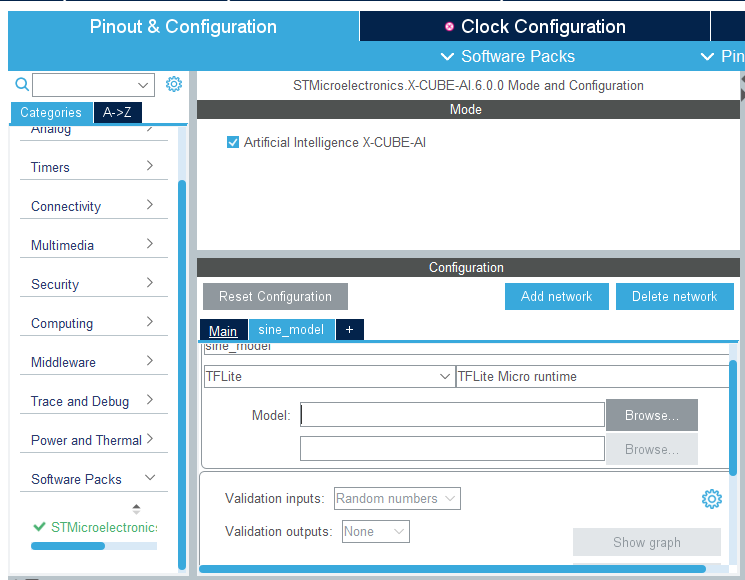Switch to Clock Configuration tab
The width and height of the screenshot is (745, 580).
click(x=535, y=27)
